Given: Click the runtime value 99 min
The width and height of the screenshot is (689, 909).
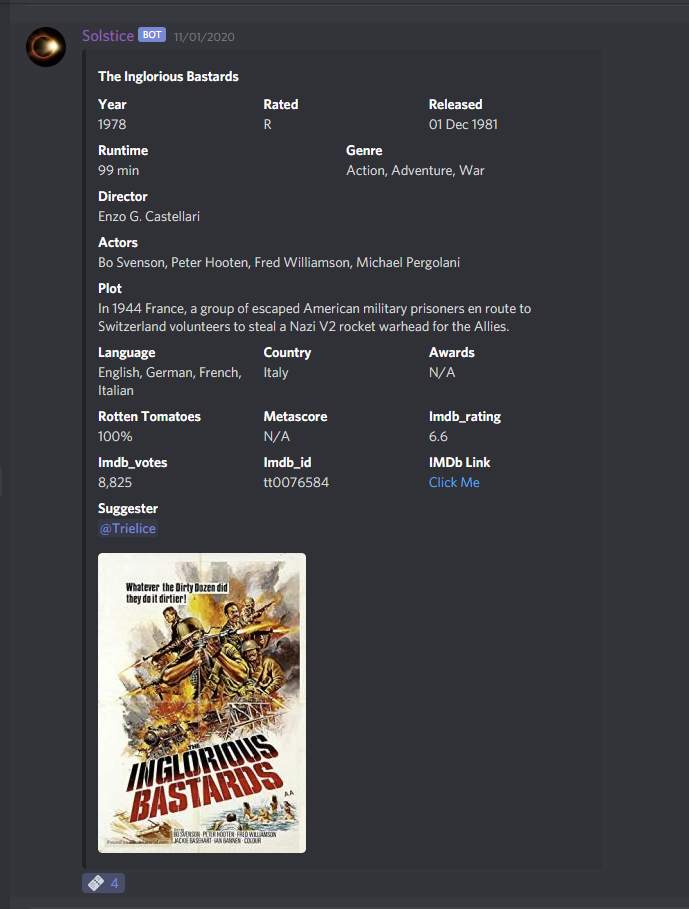Looking at the screenshot, I should (x=118, y=170).
